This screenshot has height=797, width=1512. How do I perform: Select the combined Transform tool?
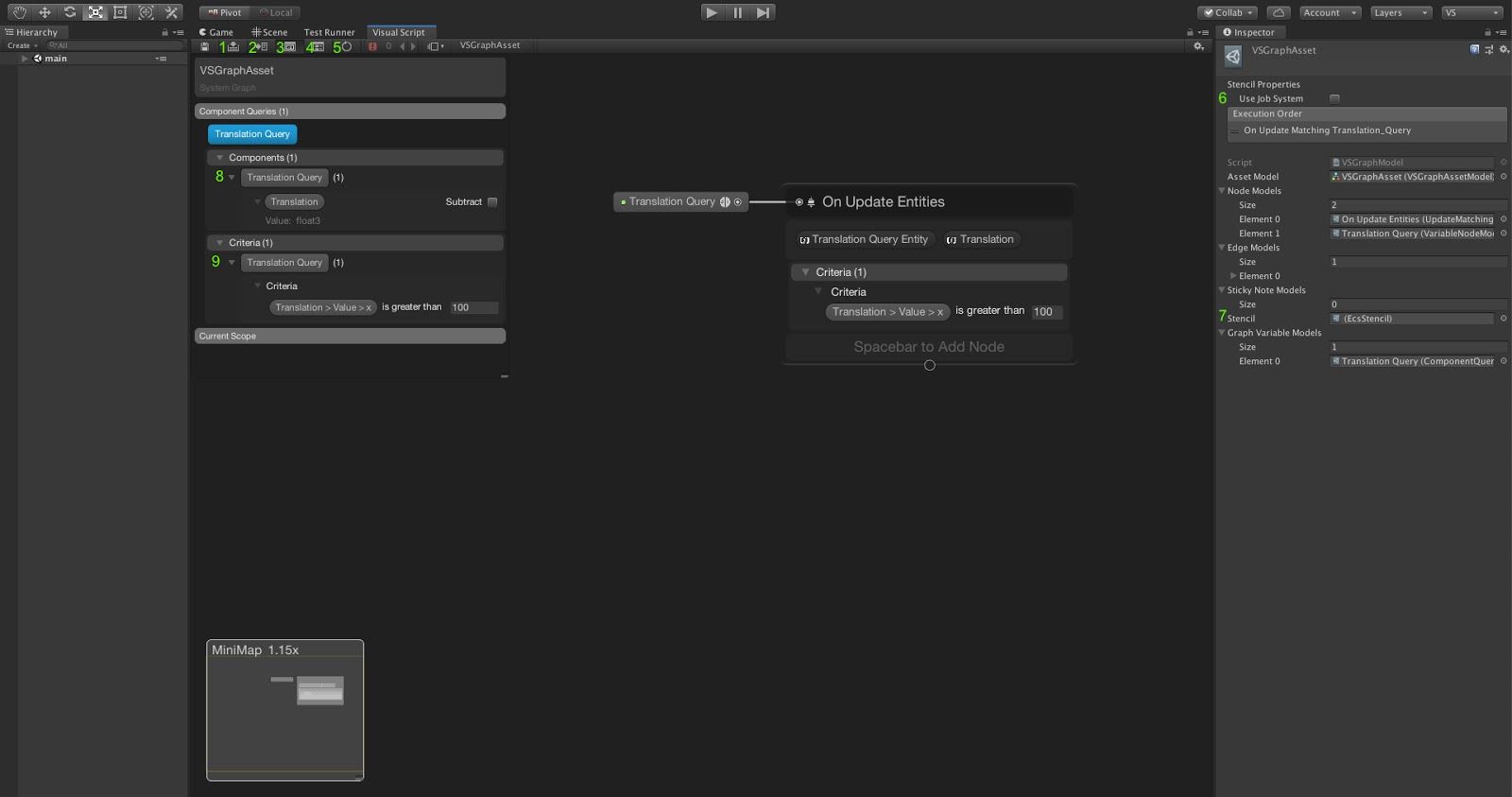tap(146, 12)
